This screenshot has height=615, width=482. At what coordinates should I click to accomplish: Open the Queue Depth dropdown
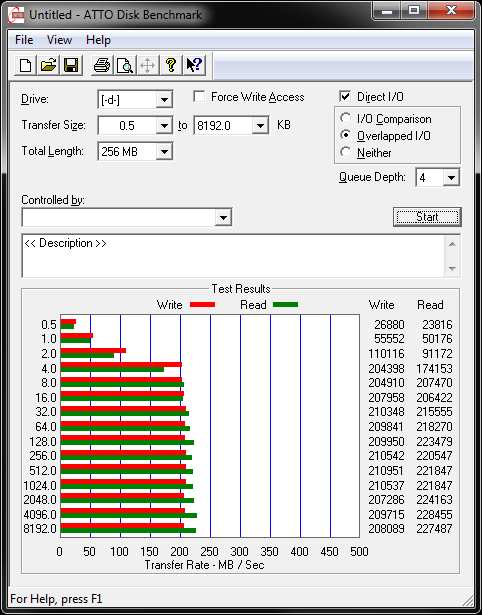point(451,178)
